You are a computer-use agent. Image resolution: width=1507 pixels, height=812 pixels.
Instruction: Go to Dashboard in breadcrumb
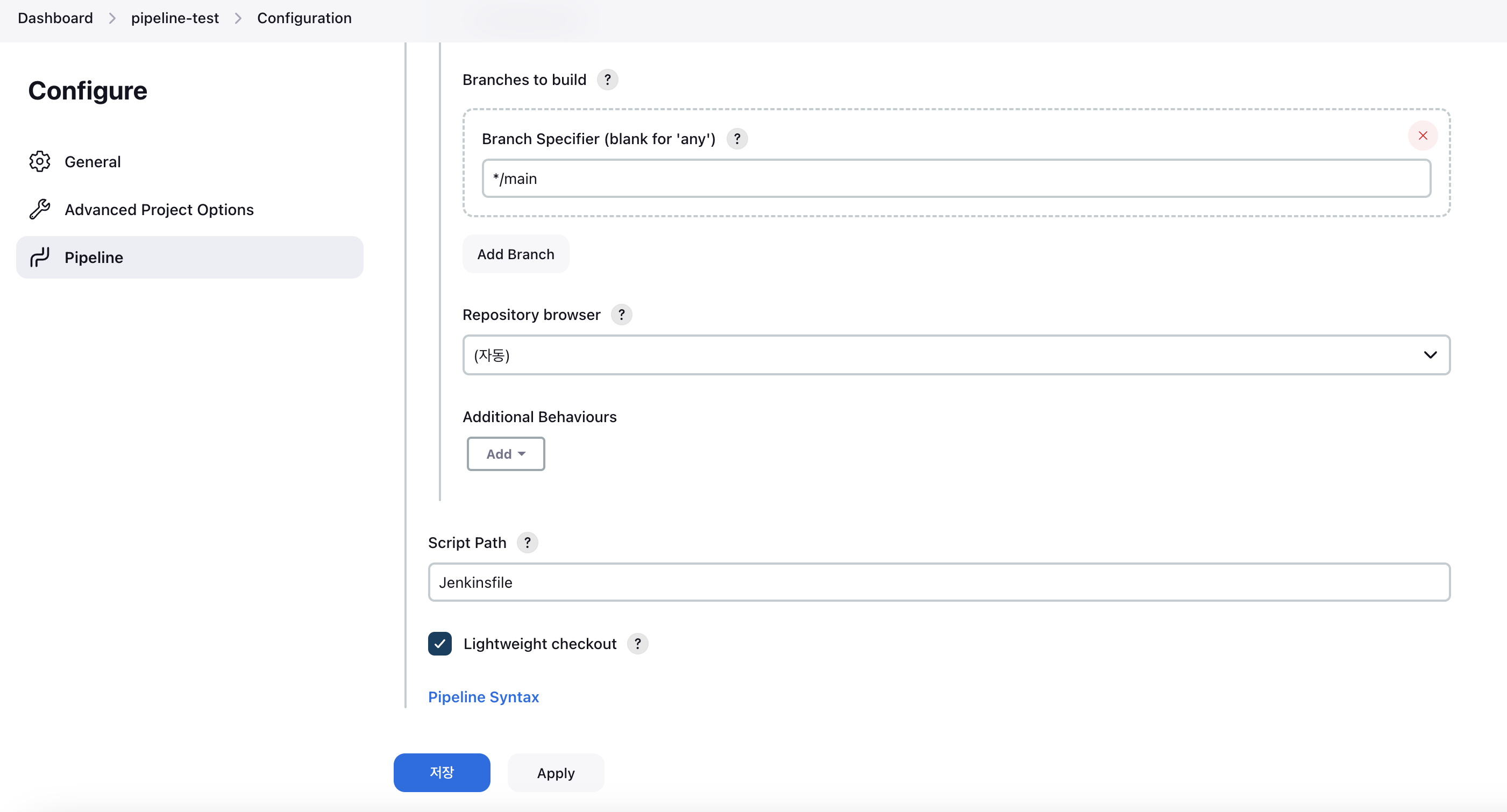(x=55, y=18)
